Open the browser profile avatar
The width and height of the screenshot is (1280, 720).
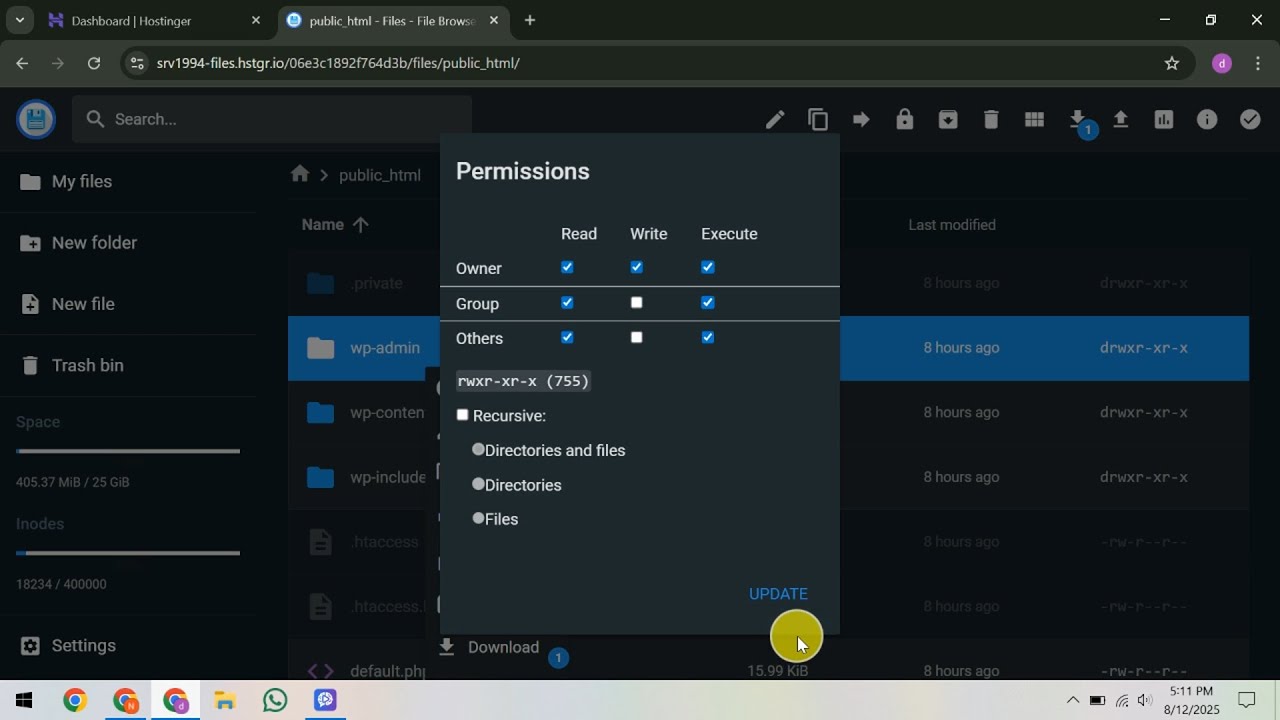click(x=1222, y=63)
